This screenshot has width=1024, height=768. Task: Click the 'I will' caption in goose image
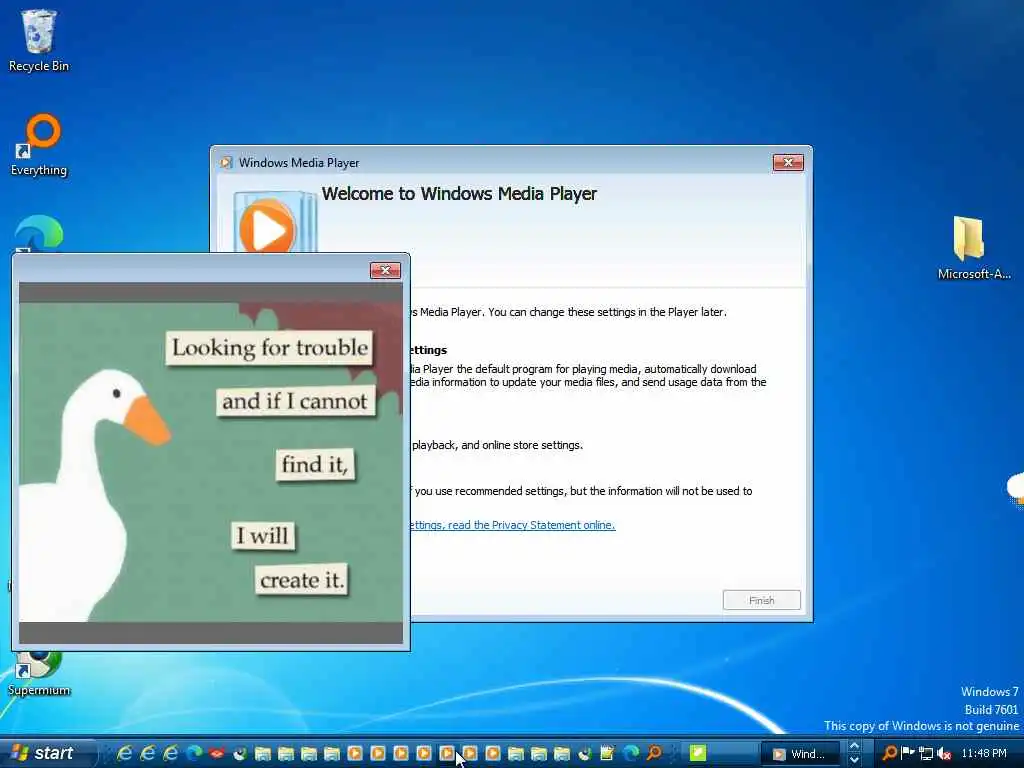263,536
